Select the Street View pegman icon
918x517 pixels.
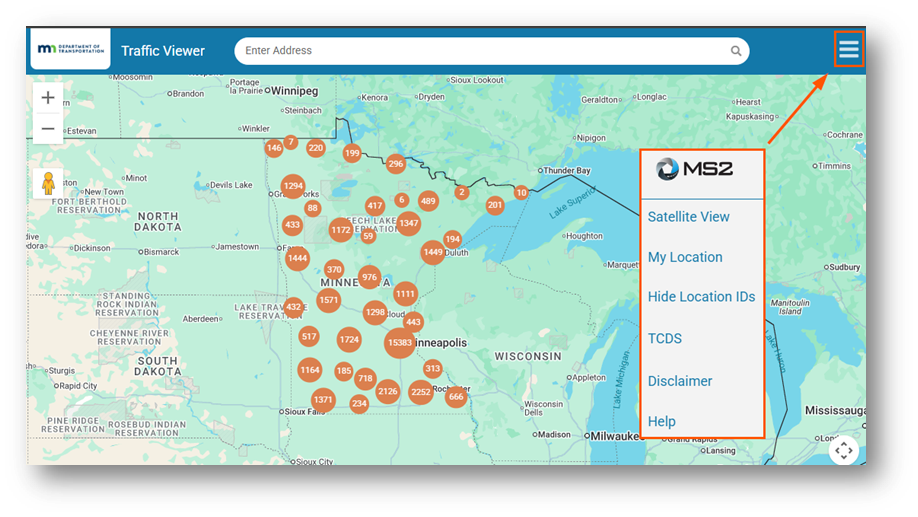click(x=48, y=184)
